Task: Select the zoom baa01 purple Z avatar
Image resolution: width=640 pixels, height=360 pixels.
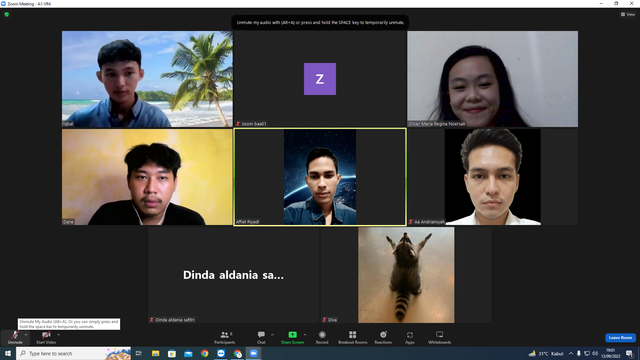Action: click(320, 79)
